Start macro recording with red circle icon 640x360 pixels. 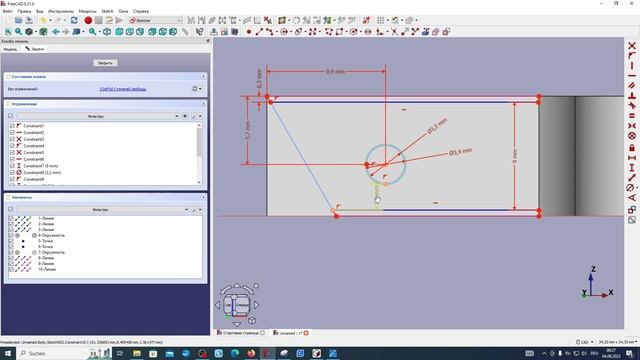point(88,20)
